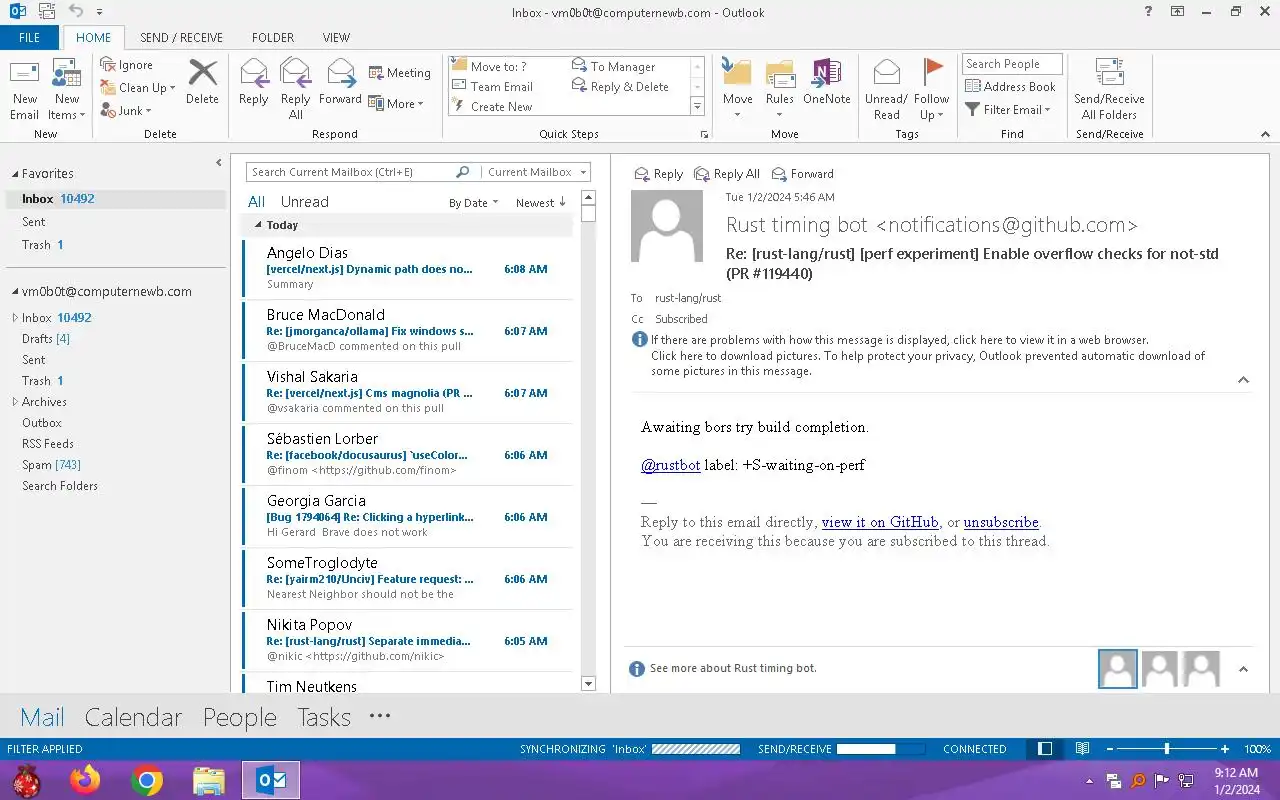This screenshot has height=800, width=1280.
Task: Collapse the Favorites section
Action: pos(15,174)
